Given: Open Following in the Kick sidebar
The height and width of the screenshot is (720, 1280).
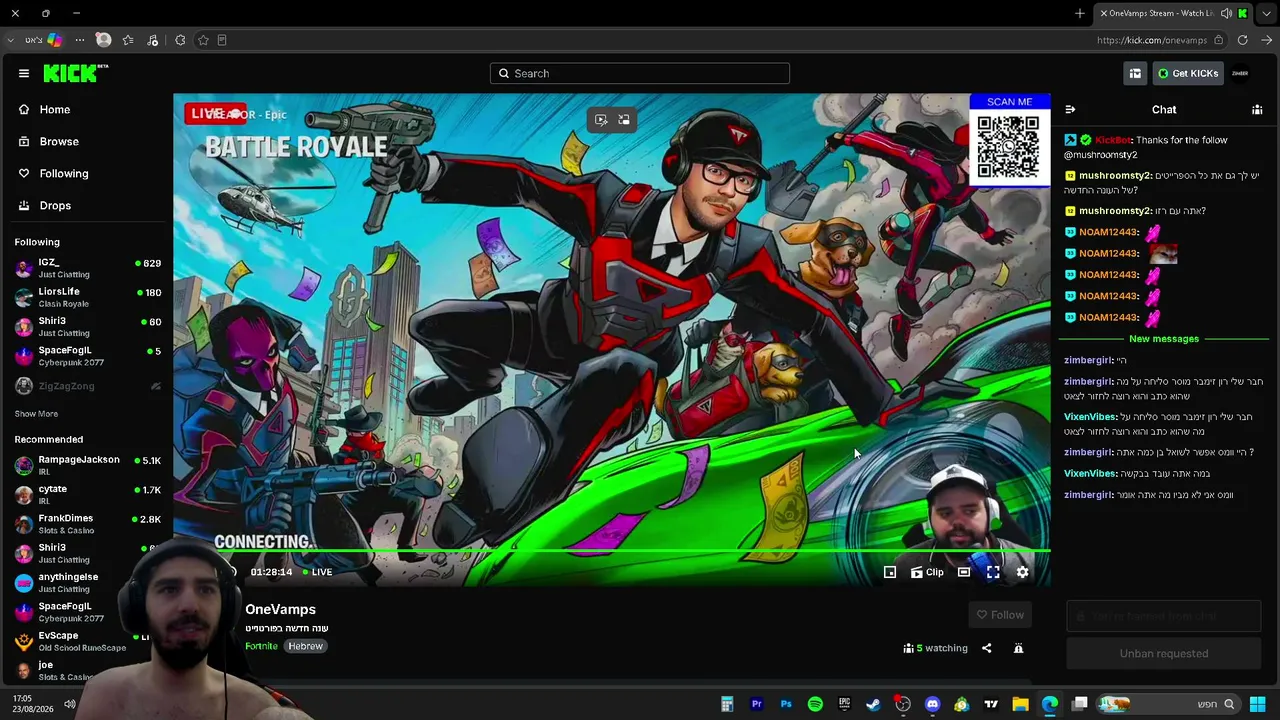Looking at the screenshot, I should [53, 173].
